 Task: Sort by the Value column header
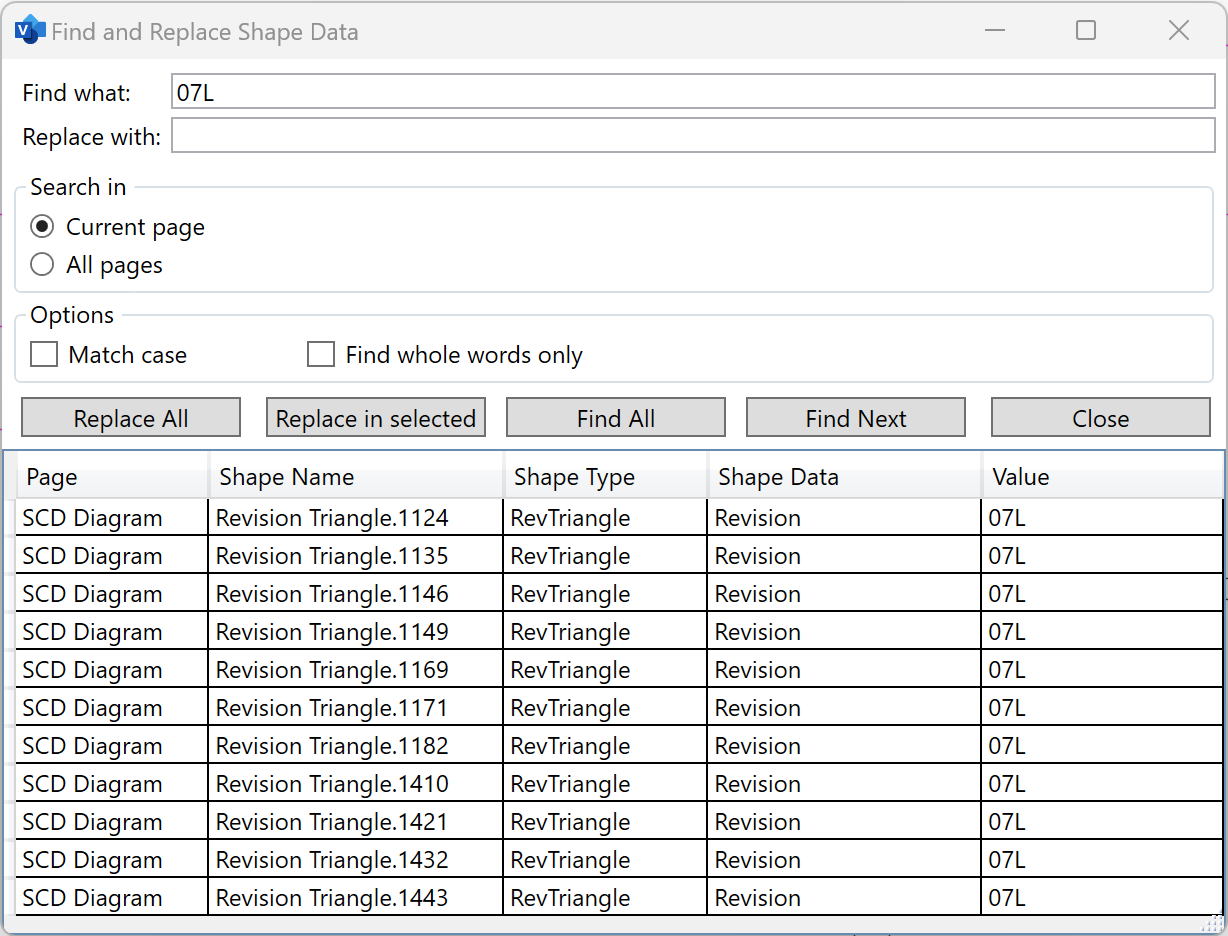1103,478
